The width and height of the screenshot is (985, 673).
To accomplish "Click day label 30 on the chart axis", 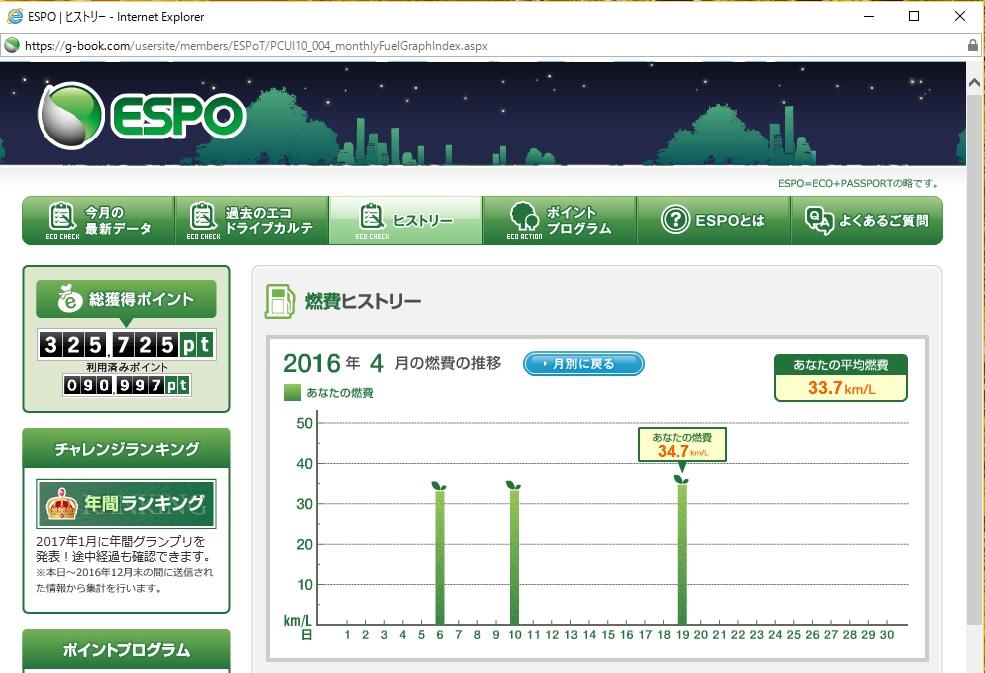I will pos(886,635).
